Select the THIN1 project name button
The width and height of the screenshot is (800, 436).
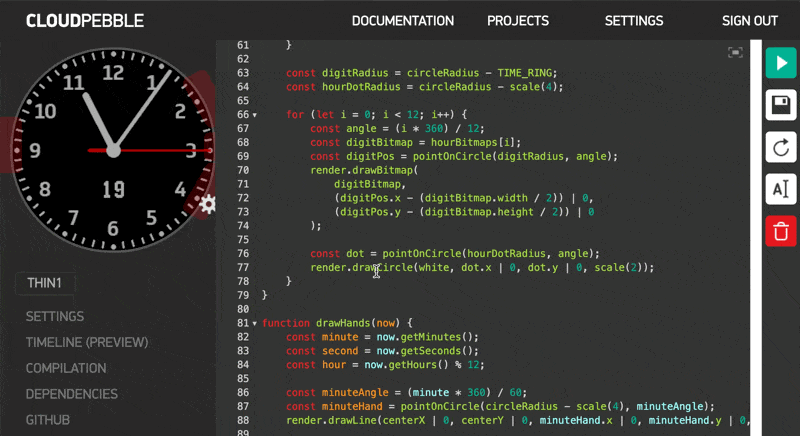coord(44,283)
